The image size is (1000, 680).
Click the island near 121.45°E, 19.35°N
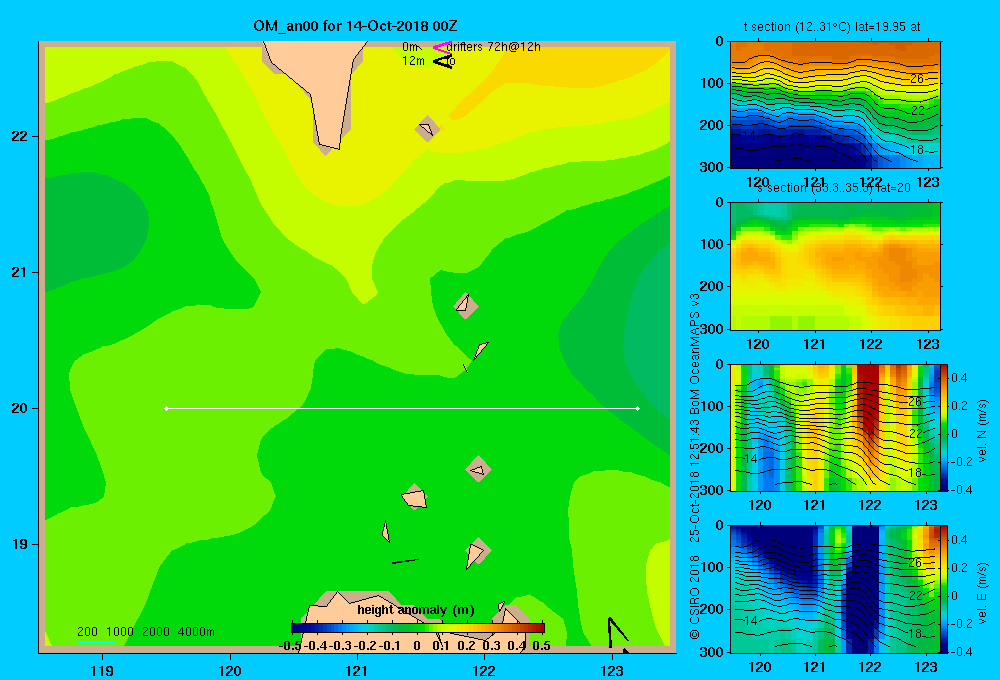click(x=415, y=496)
